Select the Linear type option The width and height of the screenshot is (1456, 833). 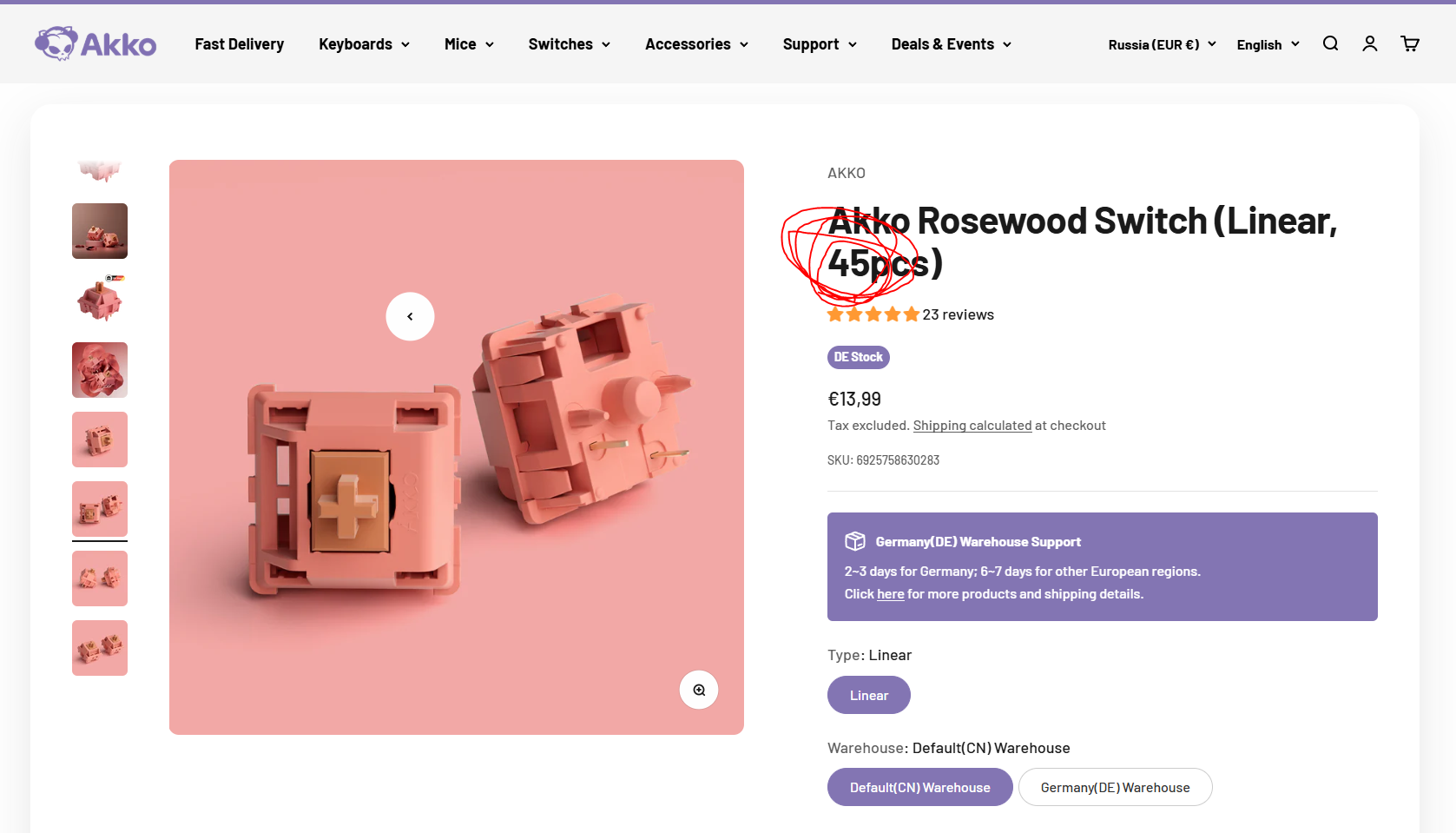click(x=868, y=695)
